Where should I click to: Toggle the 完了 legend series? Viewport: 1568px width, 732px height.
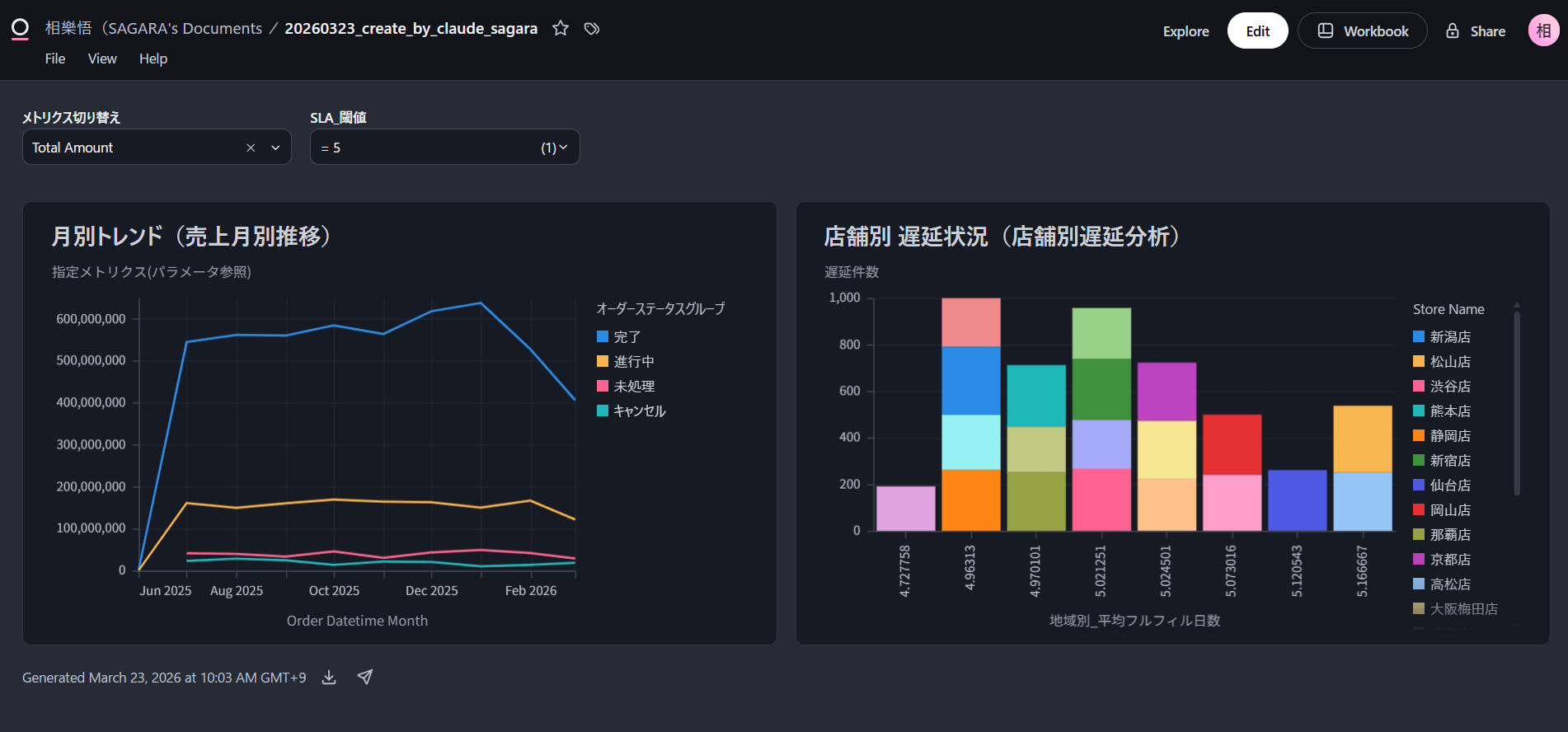[x=627, y=337]
